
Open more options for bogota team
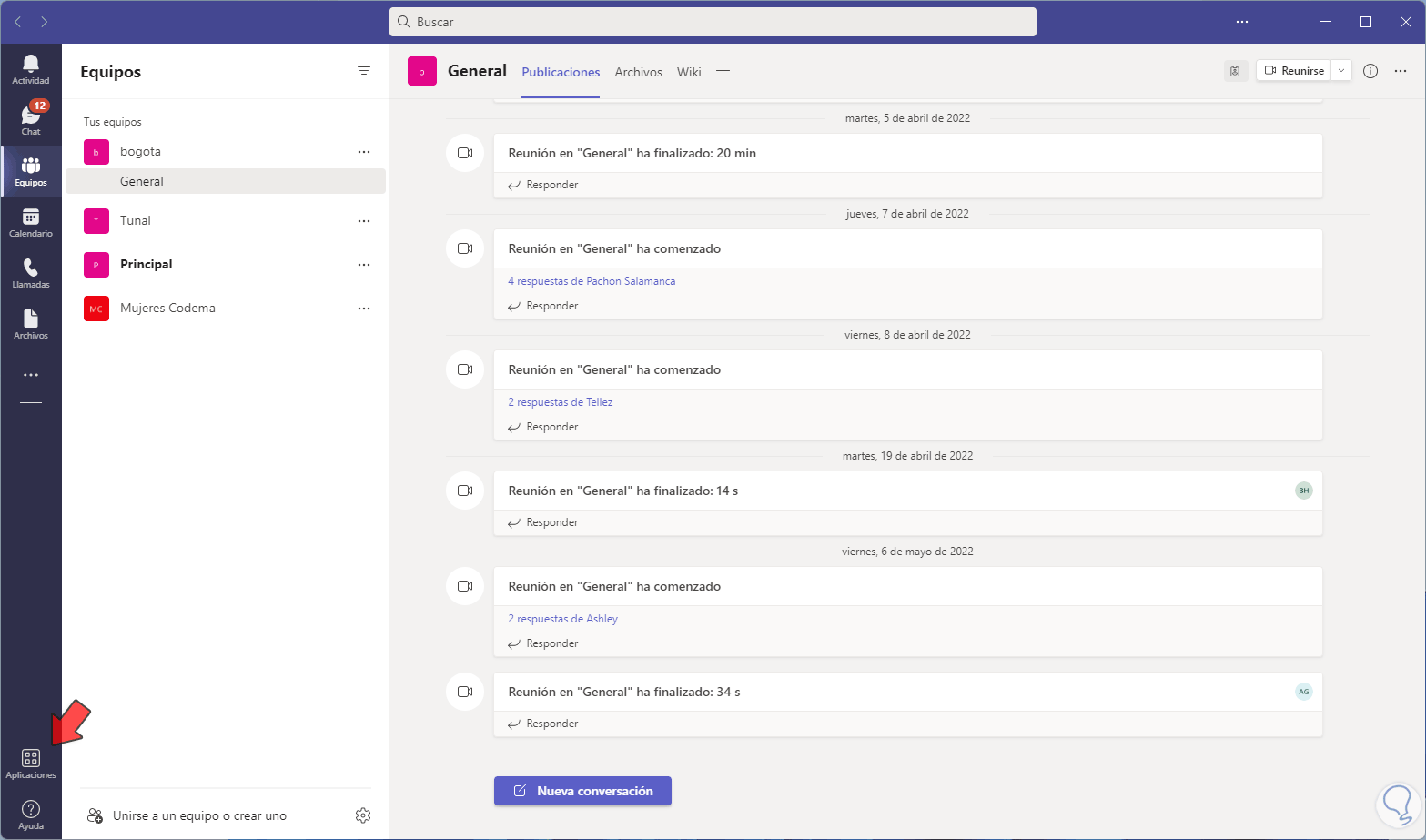tap(364, 152)
